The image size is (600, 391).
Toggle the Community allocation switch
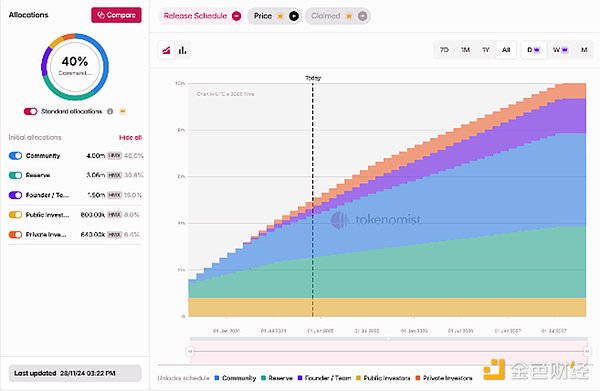click(15, 156)
